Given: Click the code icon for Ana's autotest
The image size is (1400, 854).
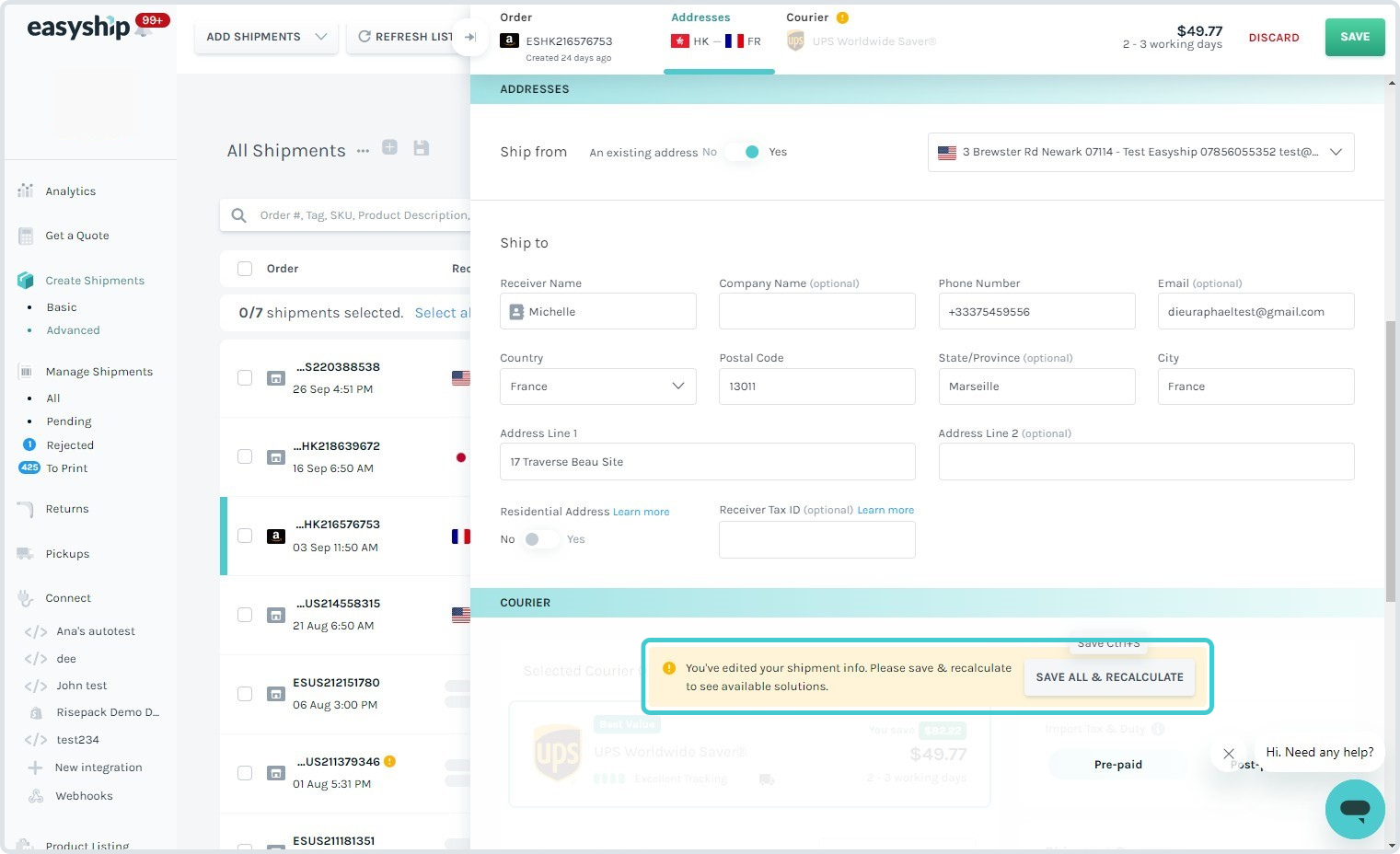Looking at the screenshot, I should pos(35,631).
